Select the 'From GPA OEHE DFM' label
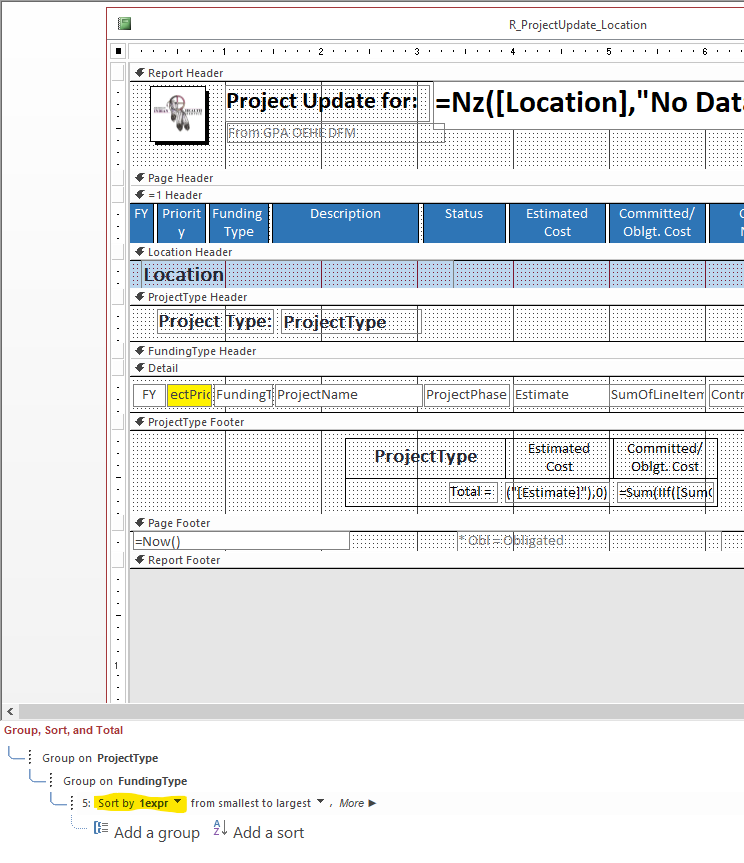Screen dimensions: 744x863 (x=335, y=133)
